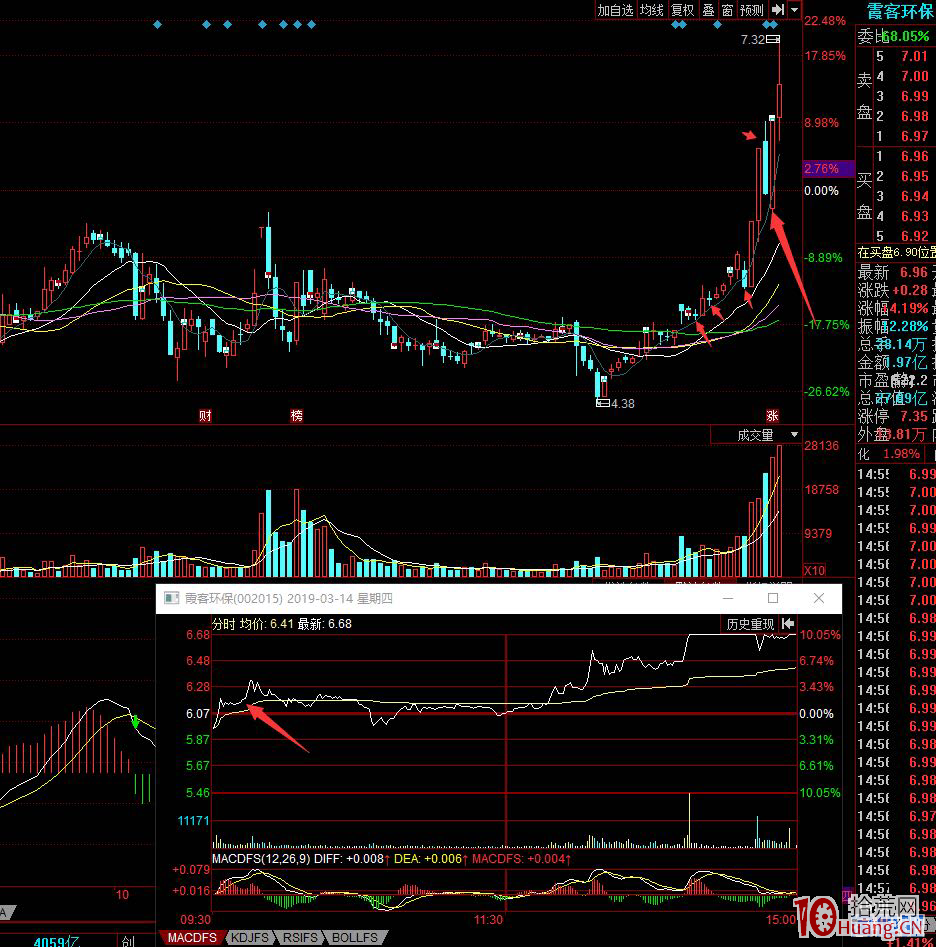Click the 11:30 time label in popup
Image resolution: width=936 pixels, height=947 pixels.
click(x=488, y=920)
